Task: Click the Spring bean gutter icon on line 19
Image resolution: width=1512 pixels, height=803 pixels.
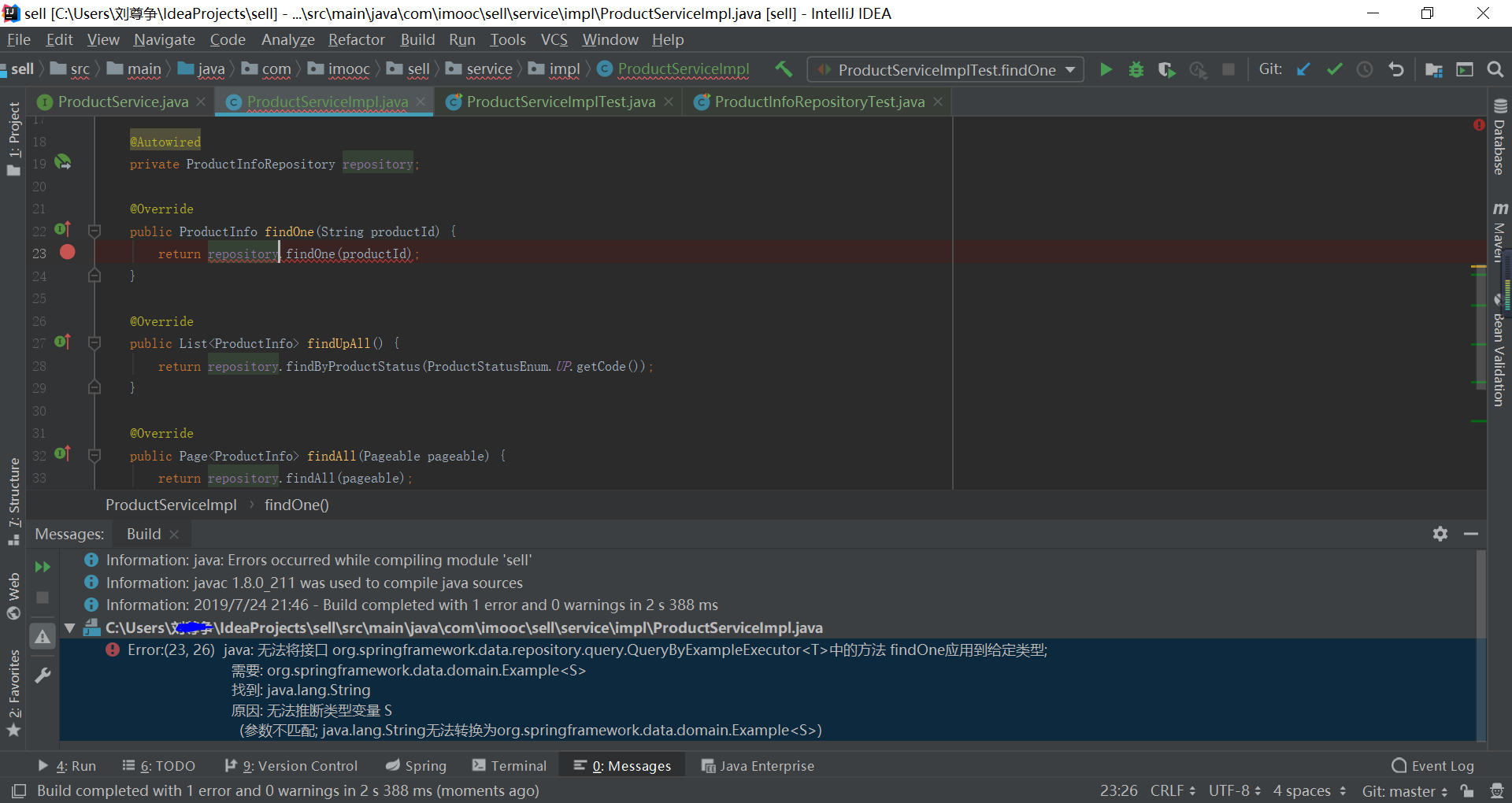Action: tap(63, 162)
